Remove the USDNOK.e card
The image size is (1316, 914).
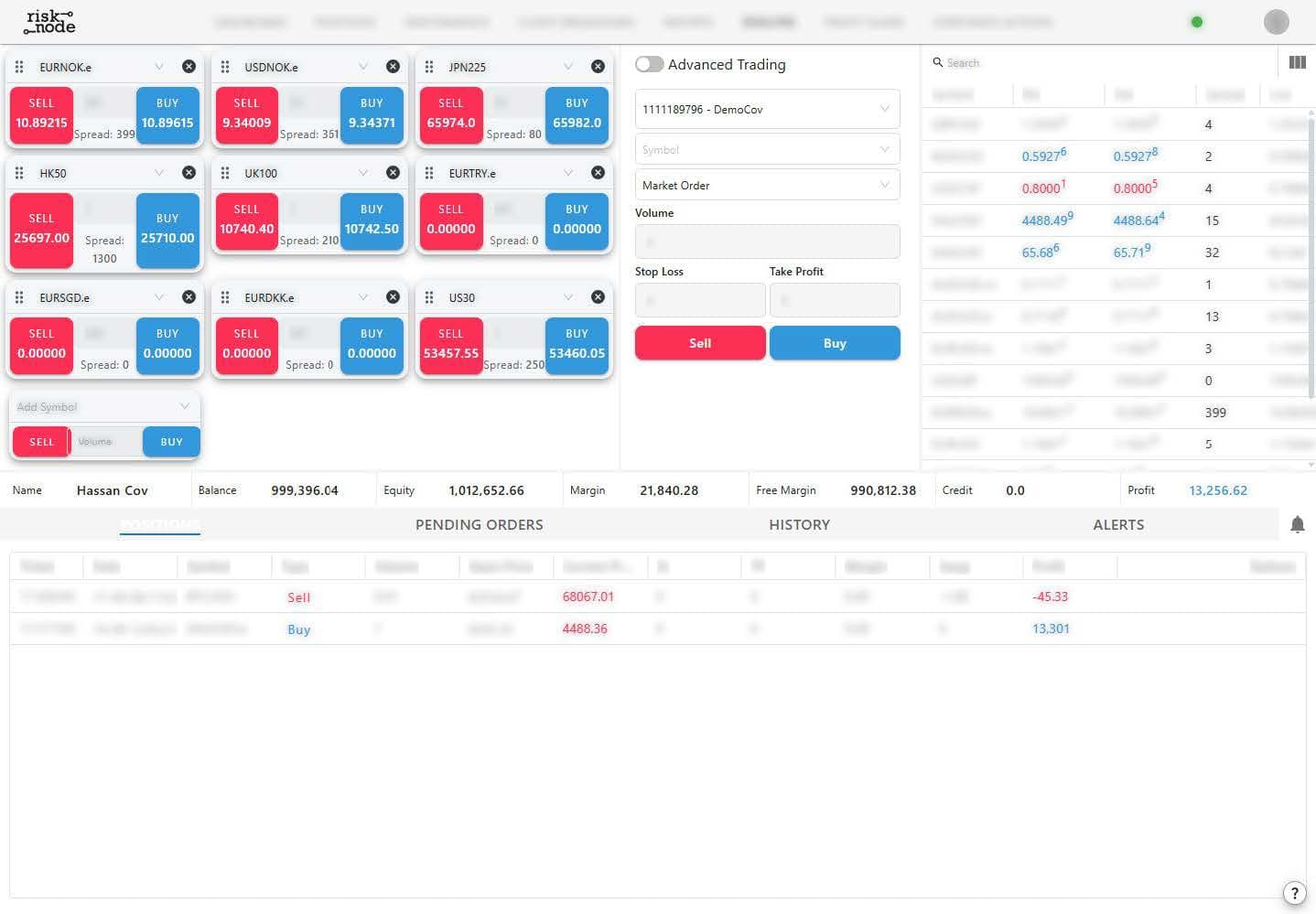(393, 67)
